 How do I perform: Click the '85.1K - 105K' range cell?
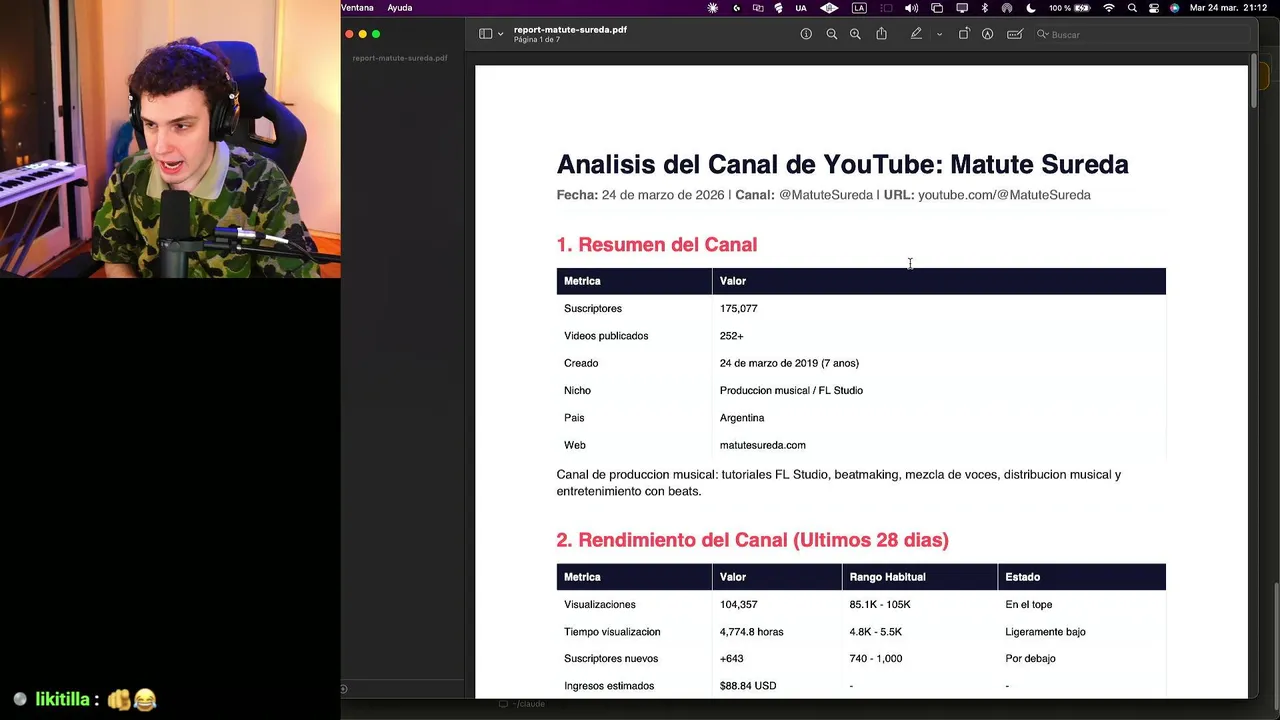point(880,604)
